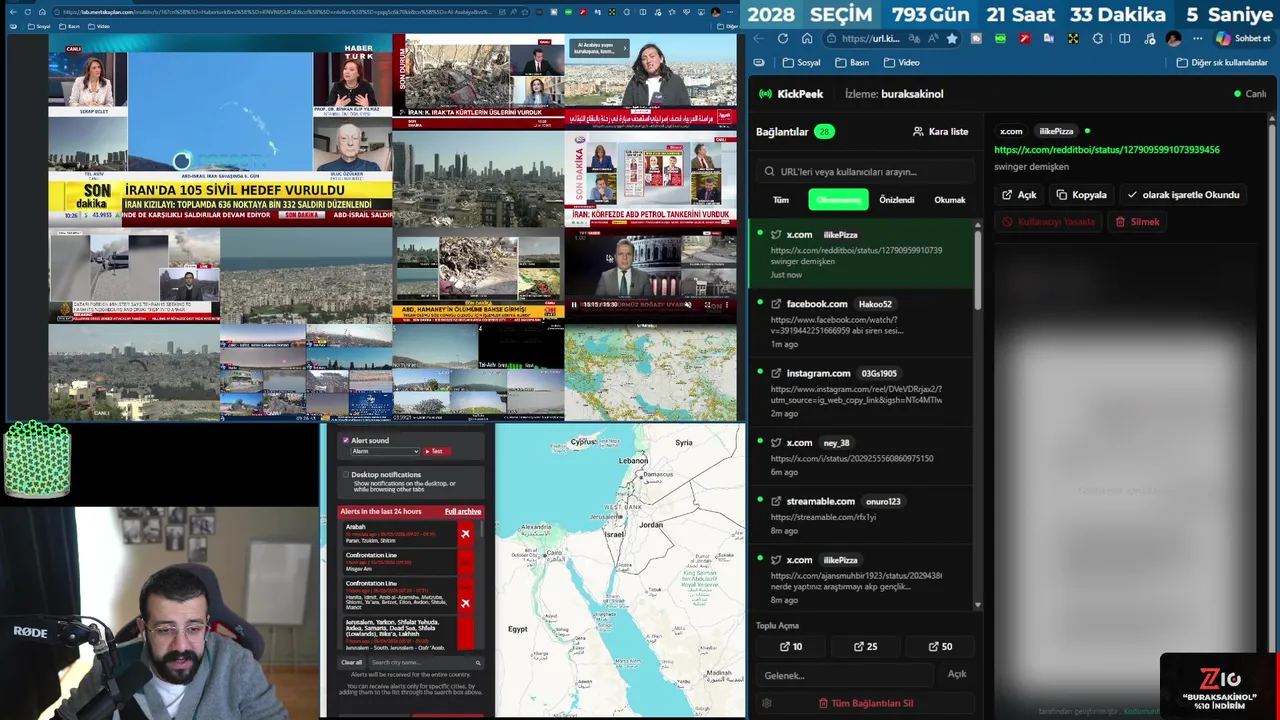Open the Diğer sık kullanılanlar folder
Screen dimensions: 1280x720
(1222, 62)
